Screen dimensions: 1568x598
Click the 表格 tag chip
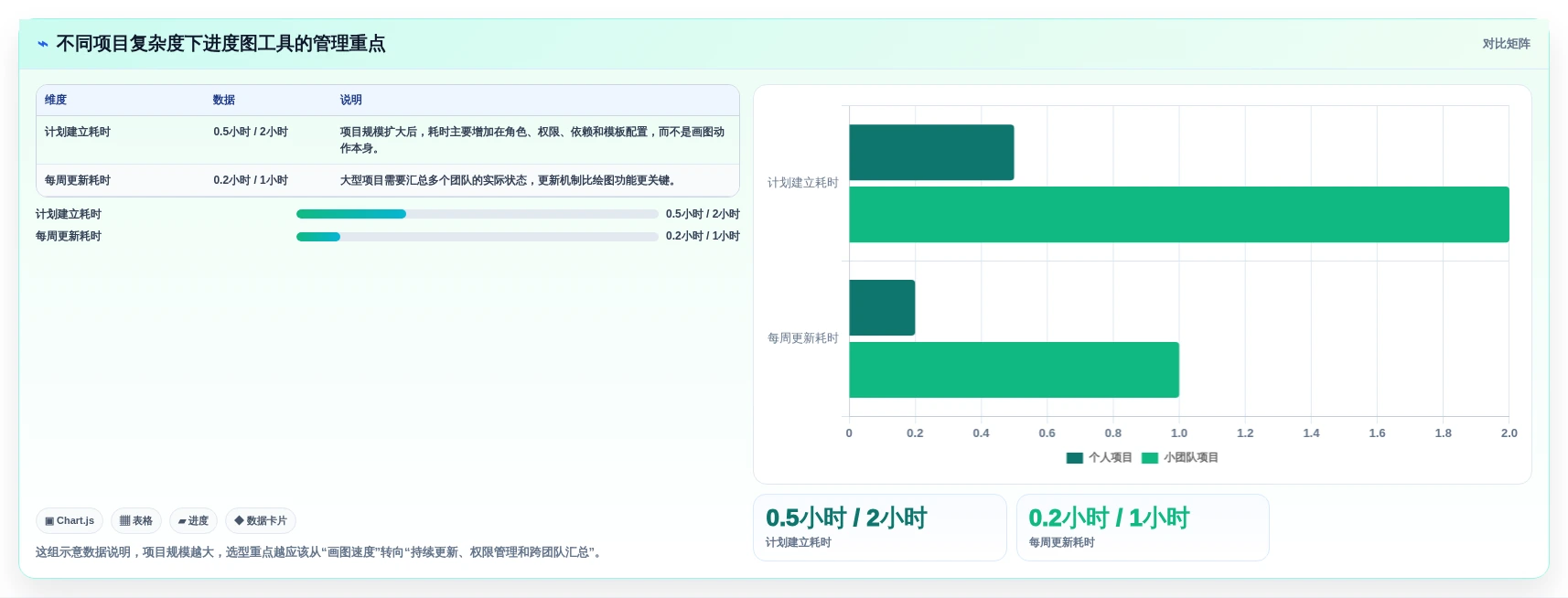pyautogui.click(x=136, y=521)
